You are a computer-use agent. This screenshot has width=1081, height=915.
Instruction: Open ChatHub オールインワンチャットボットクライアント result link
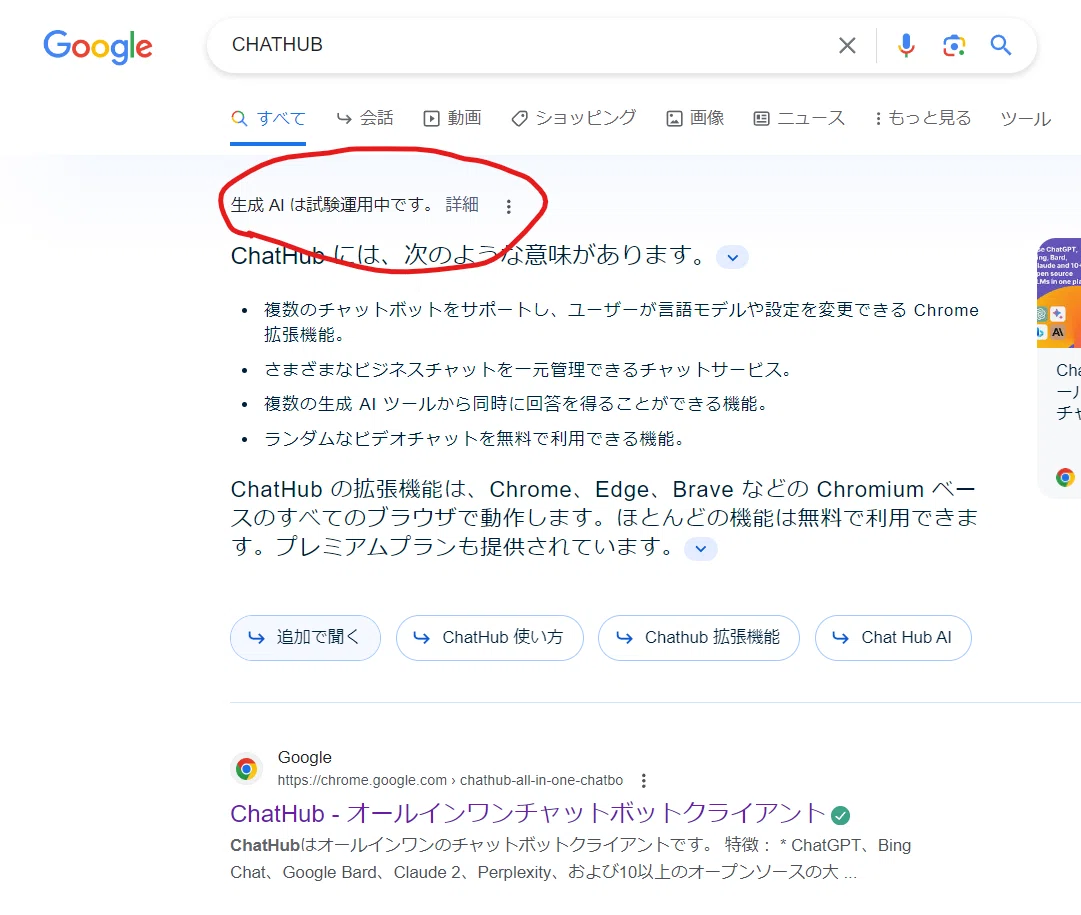pyautogui.click(x=527, y=814)
